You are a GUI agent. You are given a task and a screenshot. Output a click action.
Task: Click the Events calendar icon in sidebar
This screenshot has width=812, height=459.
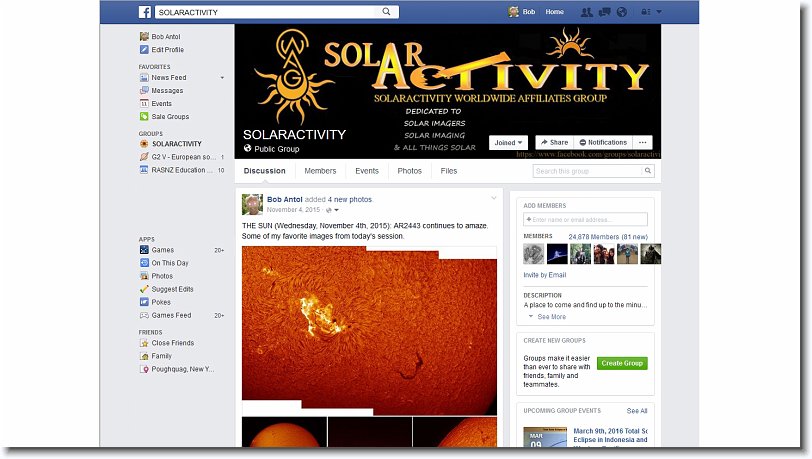pyautogui.click(x=144, y=104)
